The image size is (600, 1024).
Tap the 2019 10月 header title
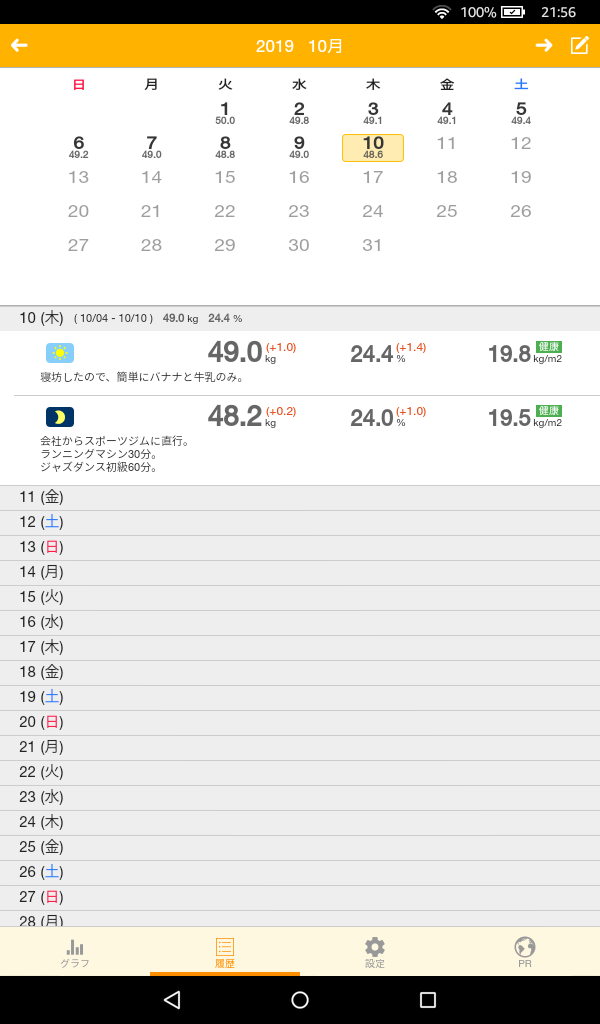[299, 46]
